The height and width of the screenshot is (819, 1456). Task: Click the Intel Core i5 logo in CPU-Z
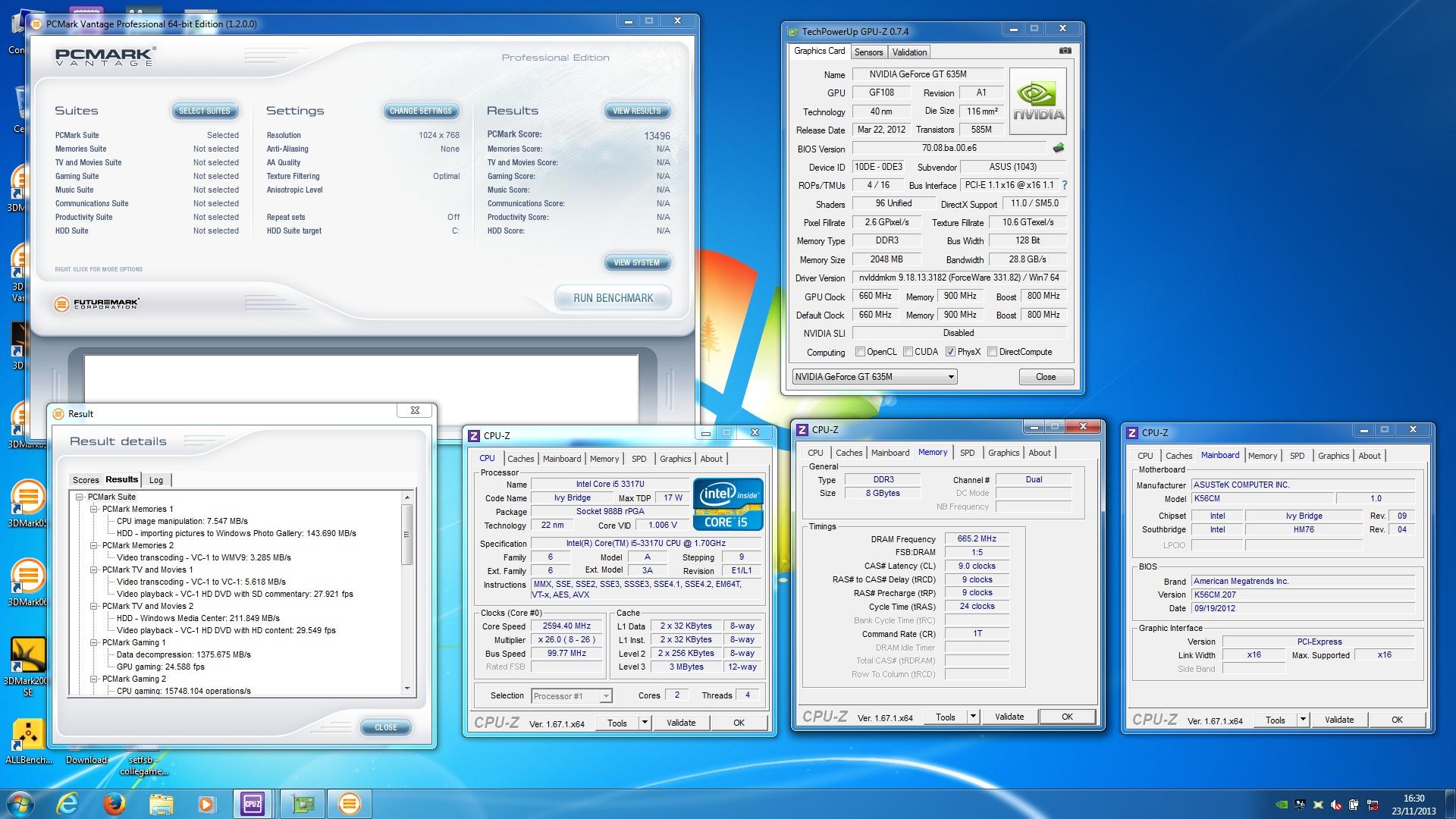click(728, 504)
